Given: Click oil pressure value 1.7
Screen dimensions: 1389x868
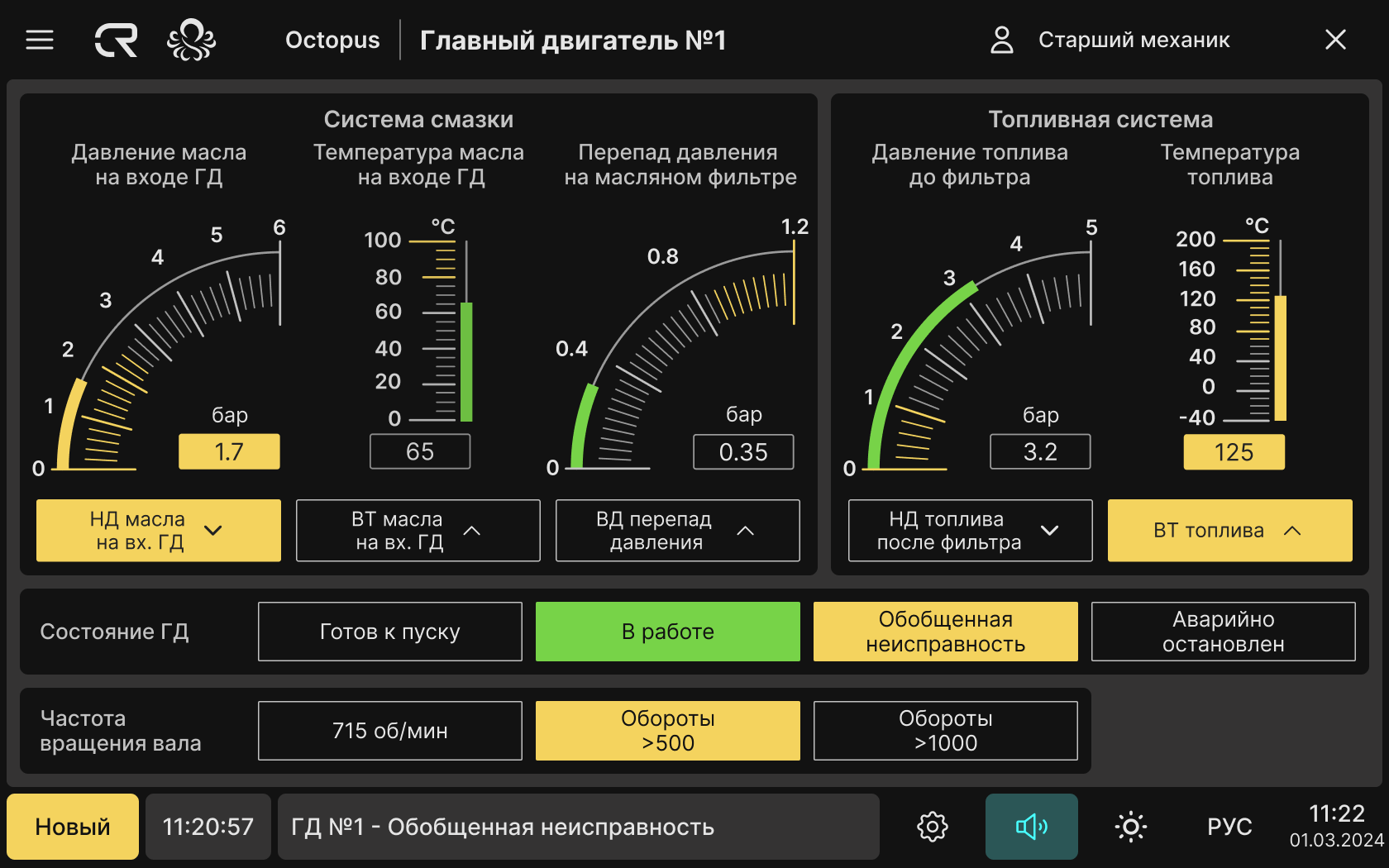Looking at the screenshot, I should (229, 452).
